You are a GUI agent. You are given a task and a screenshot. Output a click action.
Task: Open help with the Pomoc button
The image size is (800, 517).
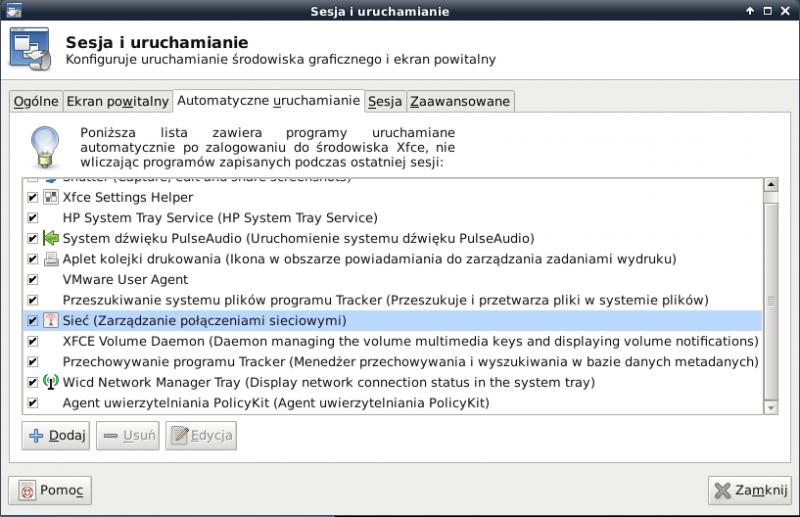(51, 490)
